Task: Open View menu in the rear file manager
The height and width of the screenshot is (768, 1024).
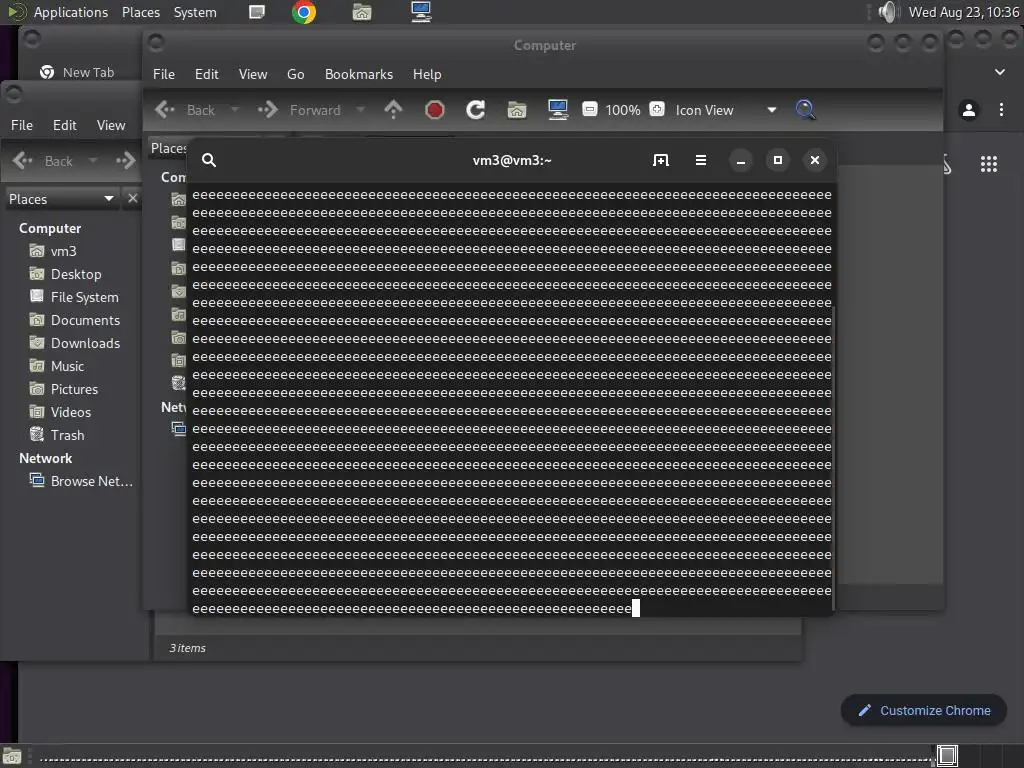Action: point(111,125)
